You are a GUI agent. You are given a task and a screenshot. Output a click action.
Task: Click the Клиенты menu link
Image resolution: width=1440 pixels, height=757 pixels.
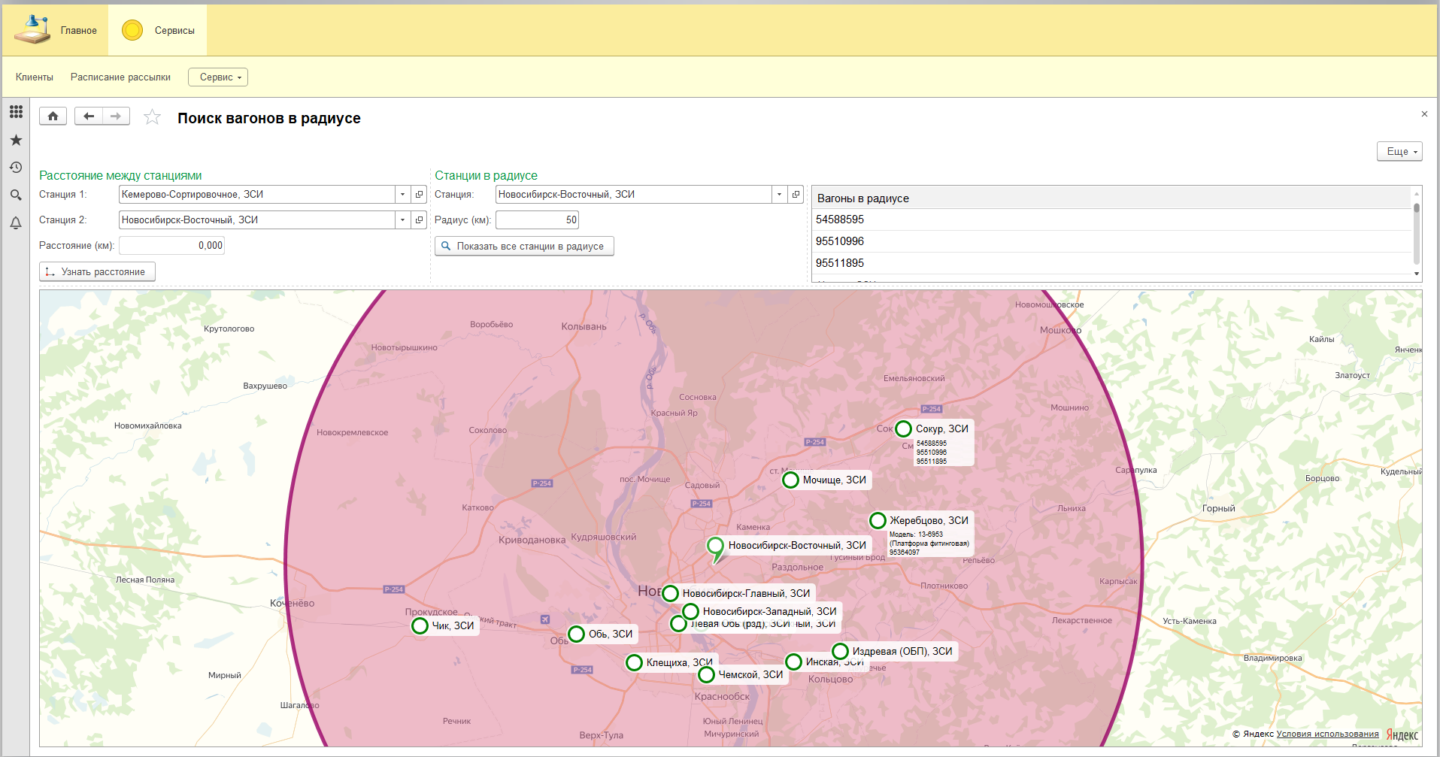pyautogui.click(x=34, y=77)
